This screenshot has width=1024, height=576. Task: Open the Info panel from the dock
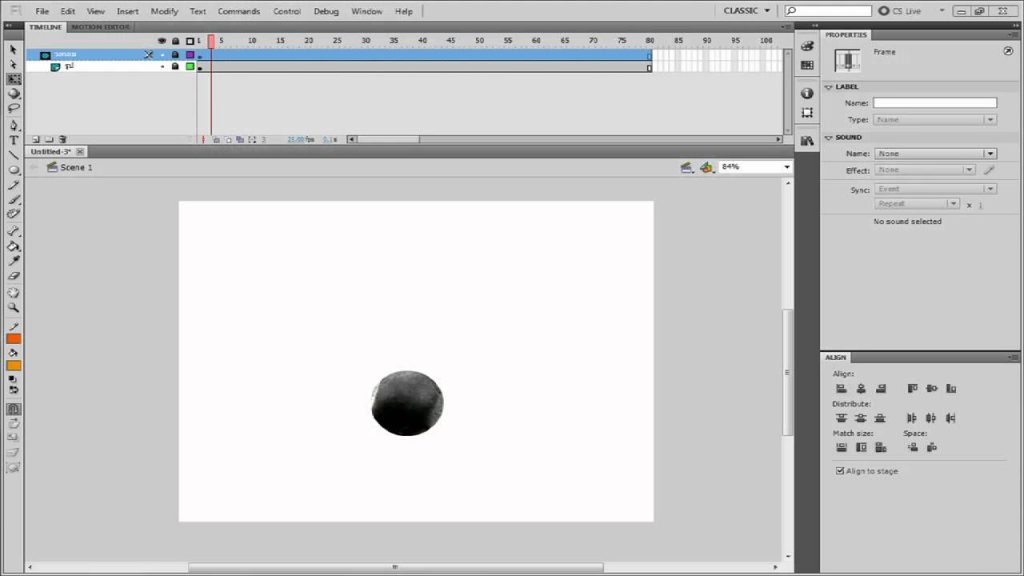807,93
